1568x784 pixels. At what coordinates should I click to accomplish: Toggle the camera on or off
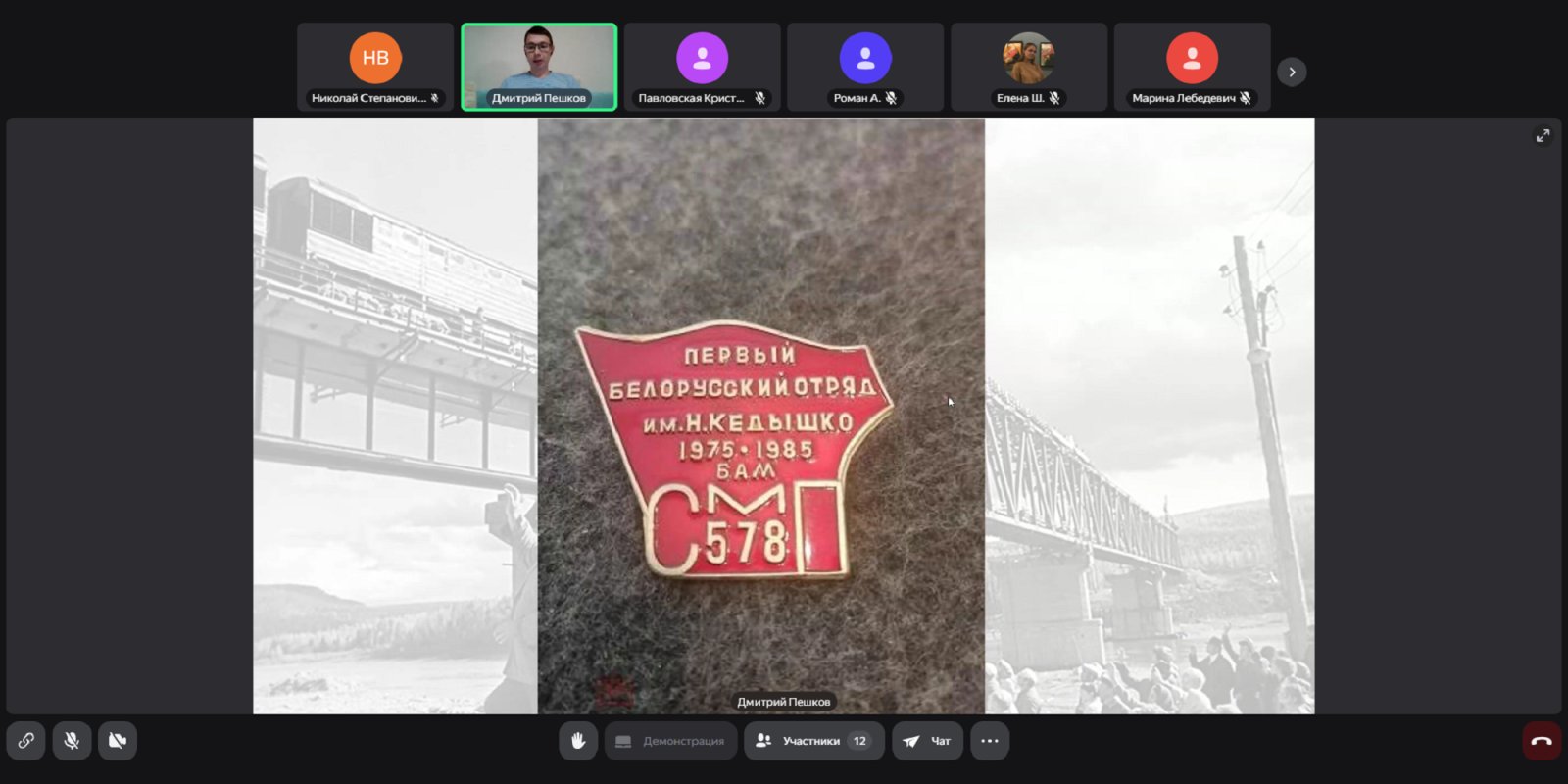pyautogui.click(x=118, y=741)
